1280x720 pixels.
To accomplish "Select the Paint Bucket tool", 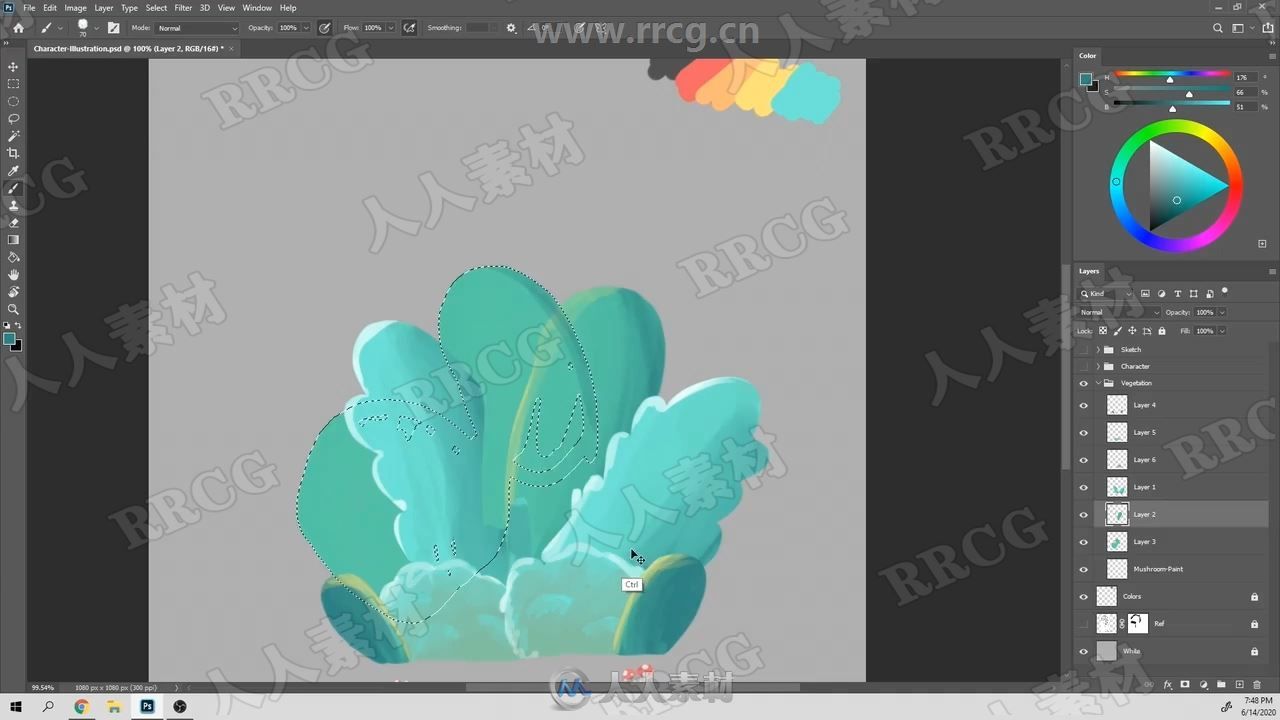I will [13, 257].
